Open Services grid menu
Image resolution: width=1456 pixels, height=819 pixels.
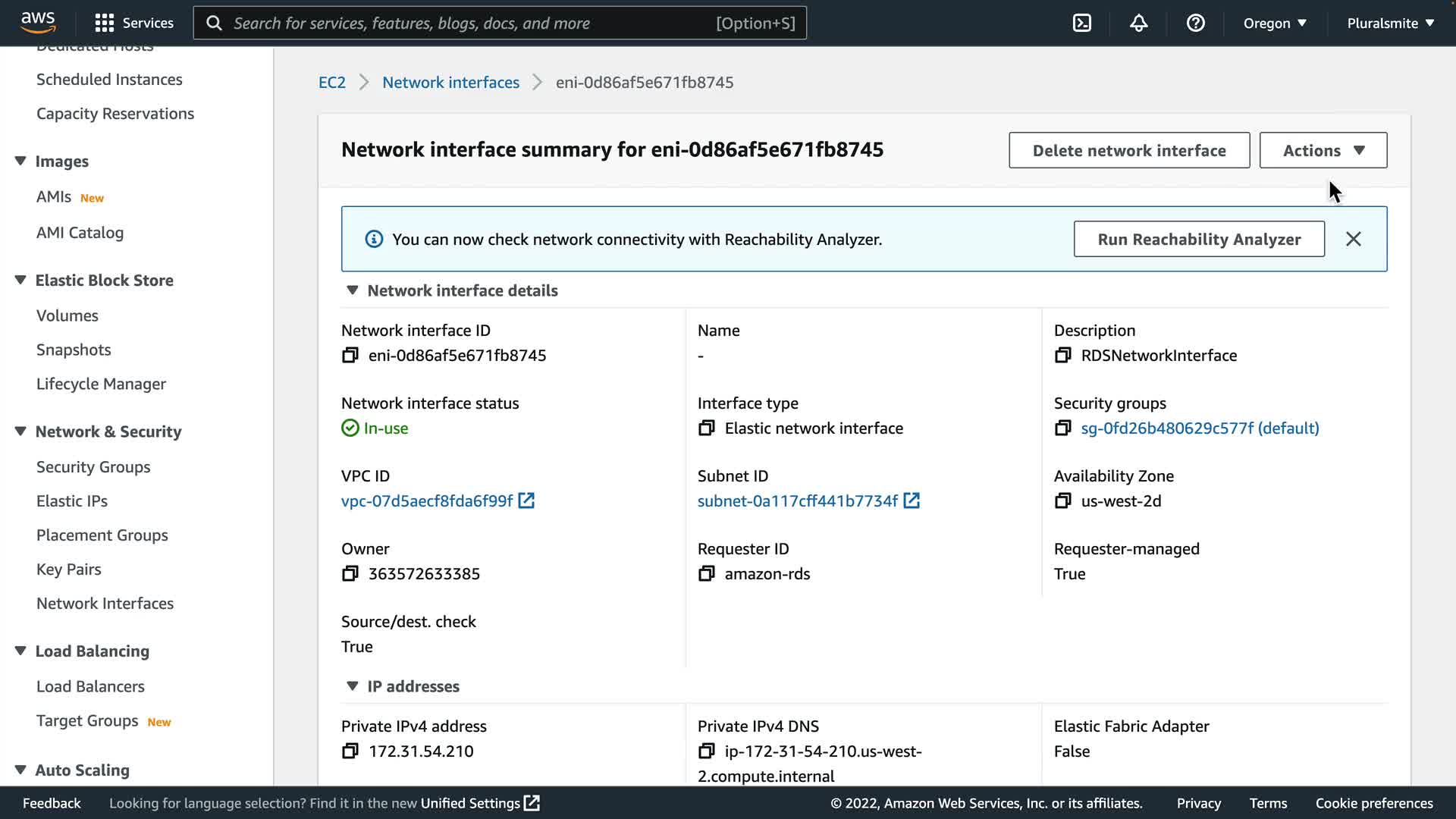pyautogui.click(x=105, y=23)
